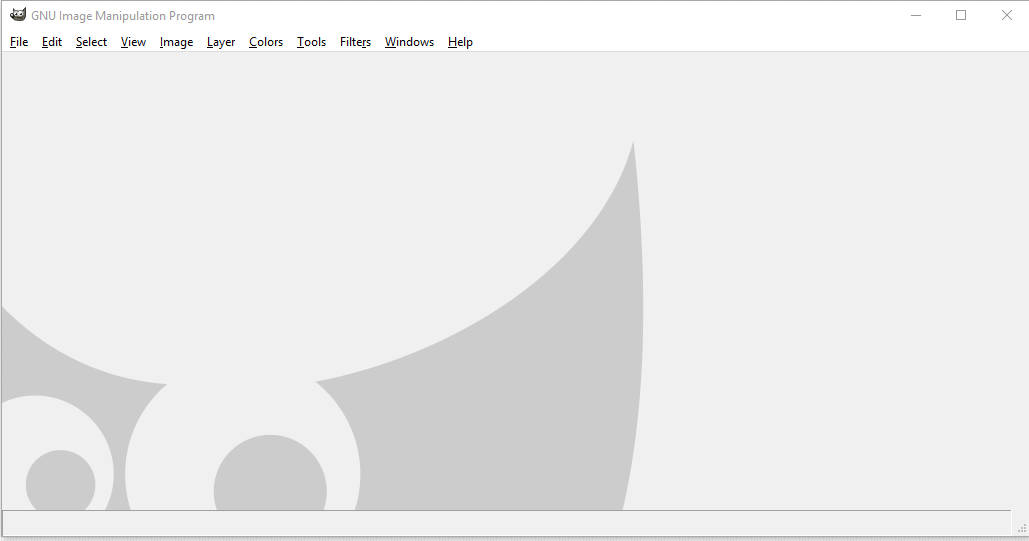Open the Tools menu
Screen dimensions: 1029x541
[312, 42]
